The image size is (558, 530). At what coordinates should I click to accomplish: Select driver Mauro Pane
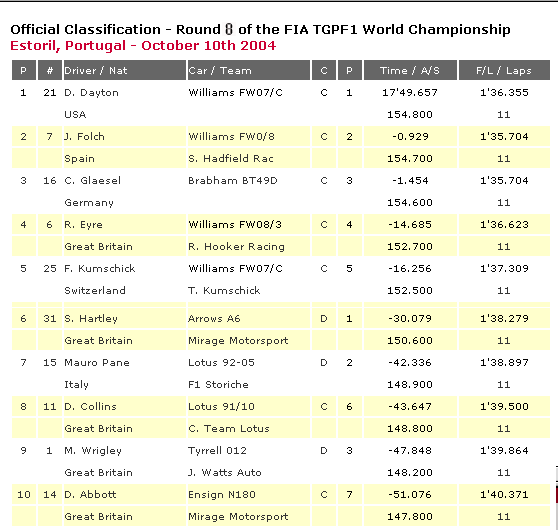(x=97, y=362)
